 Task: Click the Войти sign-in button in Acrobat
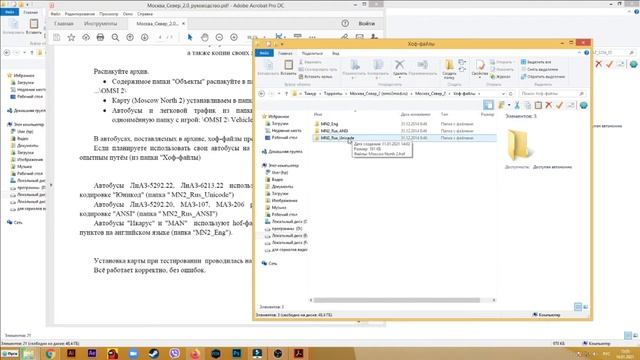tap(367, 24)
